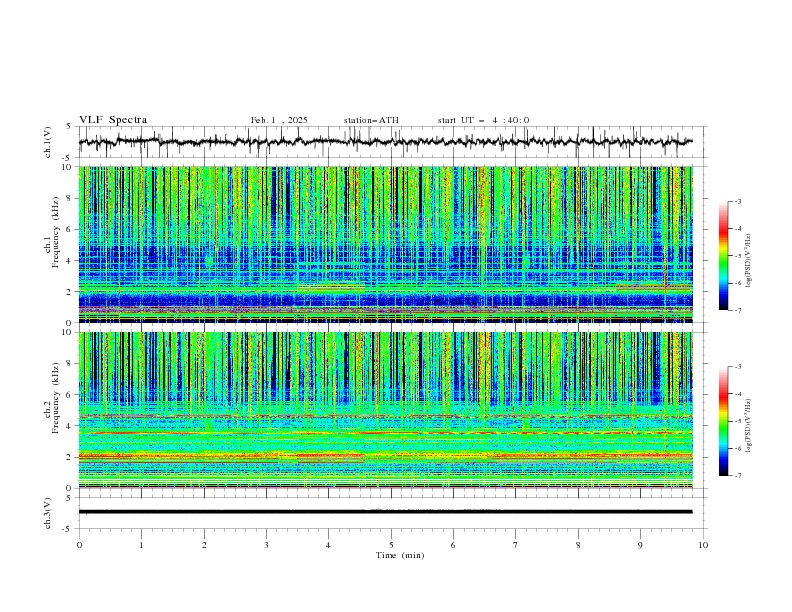This screenshot has width=792, height=612.
Task: Click the "6" tick on the time axis
Action: 453,545
